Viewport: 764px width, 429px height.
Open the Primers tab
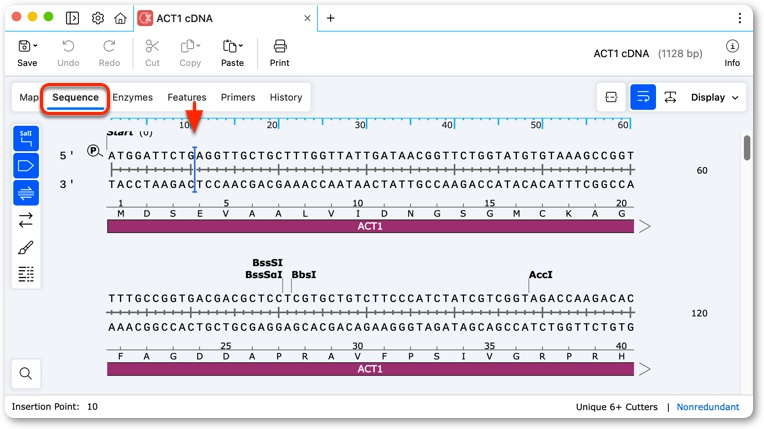coord(238,97)
